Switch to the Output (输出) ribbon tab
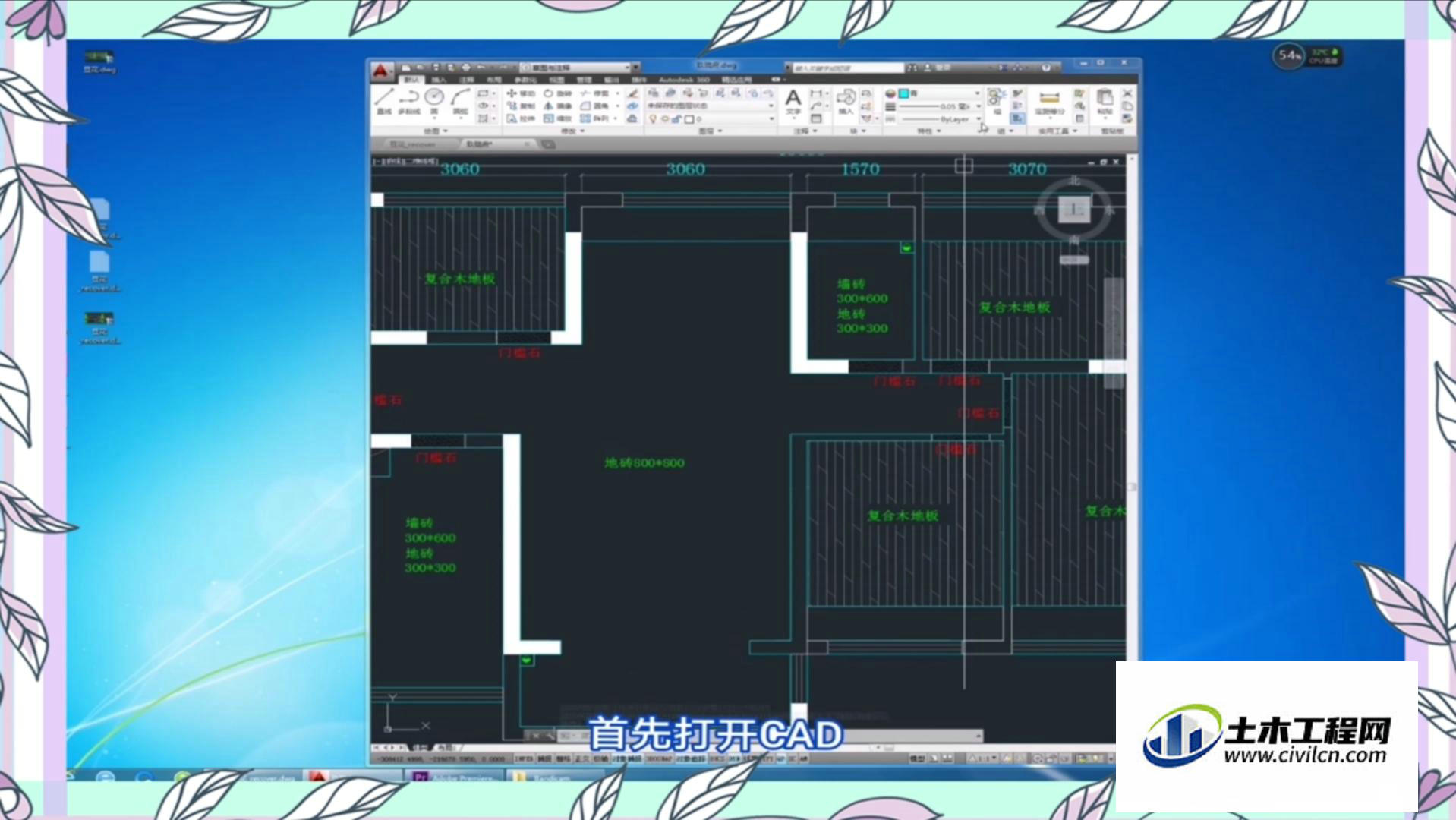Image resolution: width=1456 pixels, height=820 pixels. pyautogui.click(x=611, y=80)
